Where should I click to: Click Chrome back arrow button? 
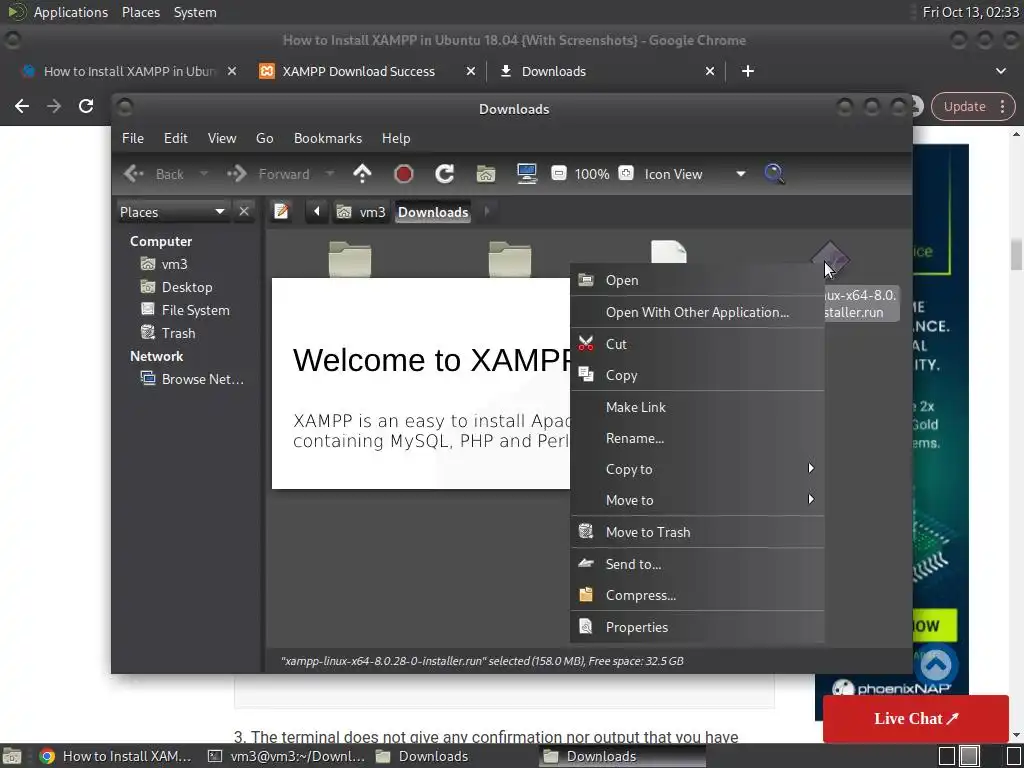click(22, 106)
